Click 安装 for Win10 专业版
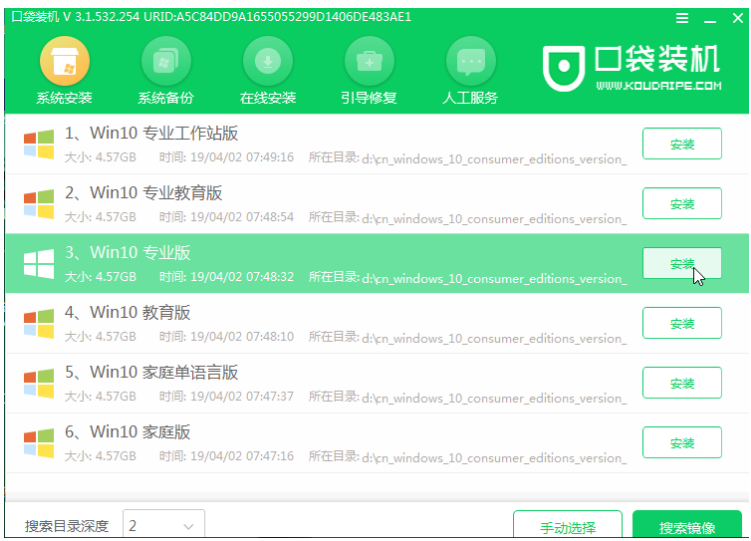Screen dimensions: 751x541 681,264
